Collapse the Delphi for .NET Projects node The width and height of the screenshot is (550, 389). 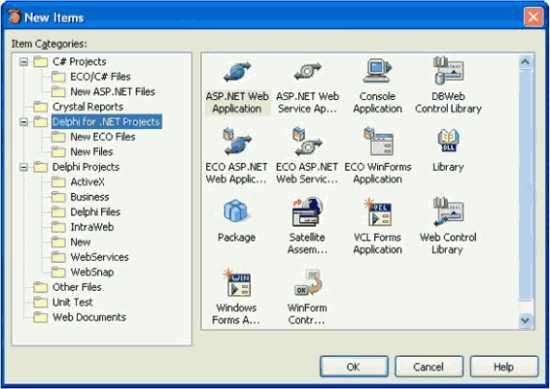[x=24, y=122]
